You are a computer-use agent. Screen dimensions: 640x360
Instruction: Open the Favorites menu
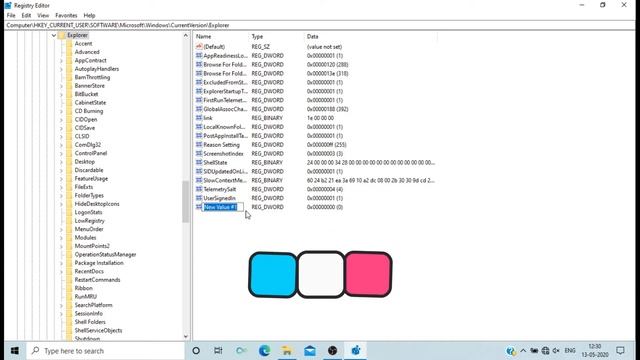[x=66, y=16]
